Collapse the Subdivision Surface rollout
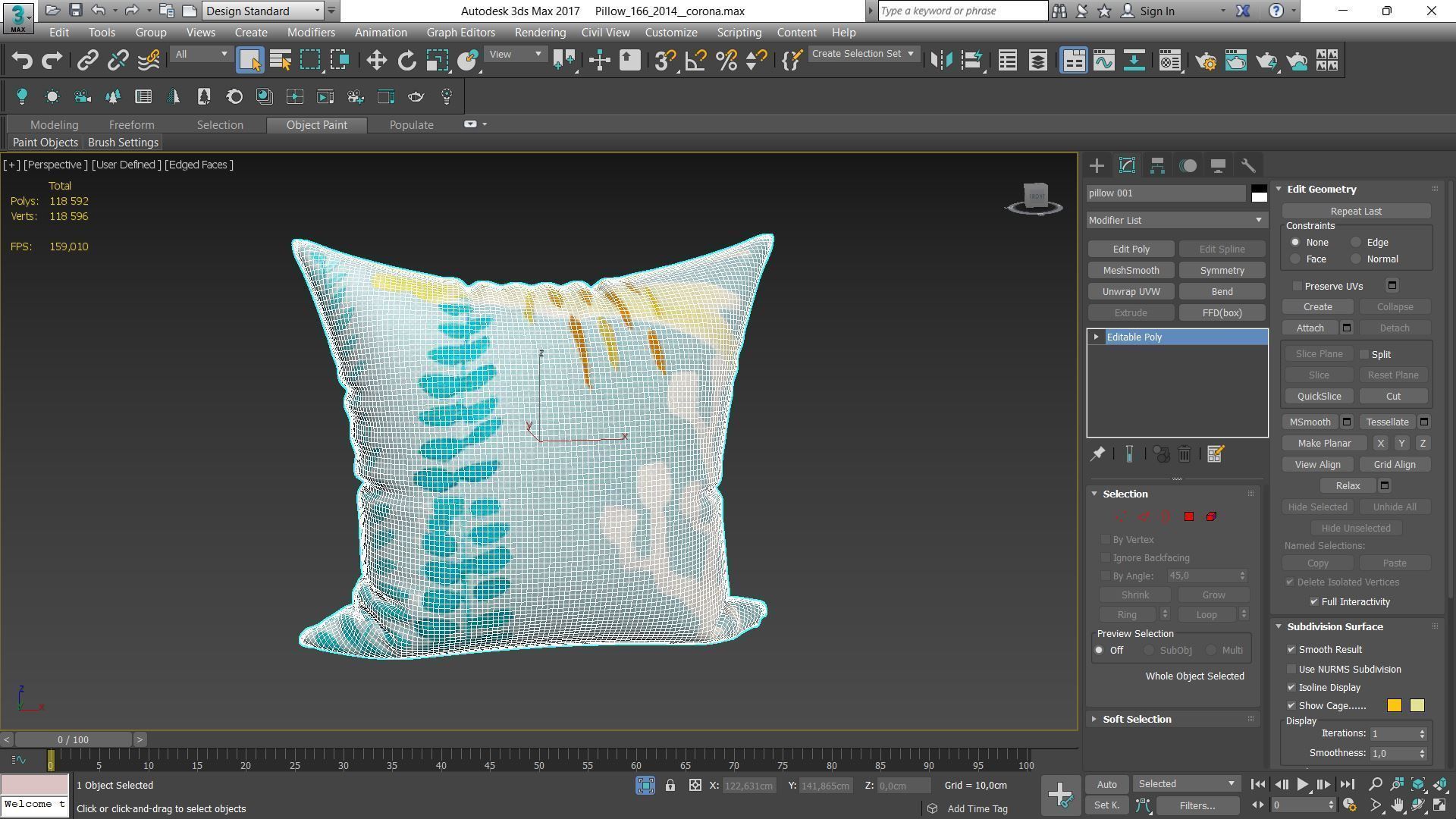 coord(1335,627)
